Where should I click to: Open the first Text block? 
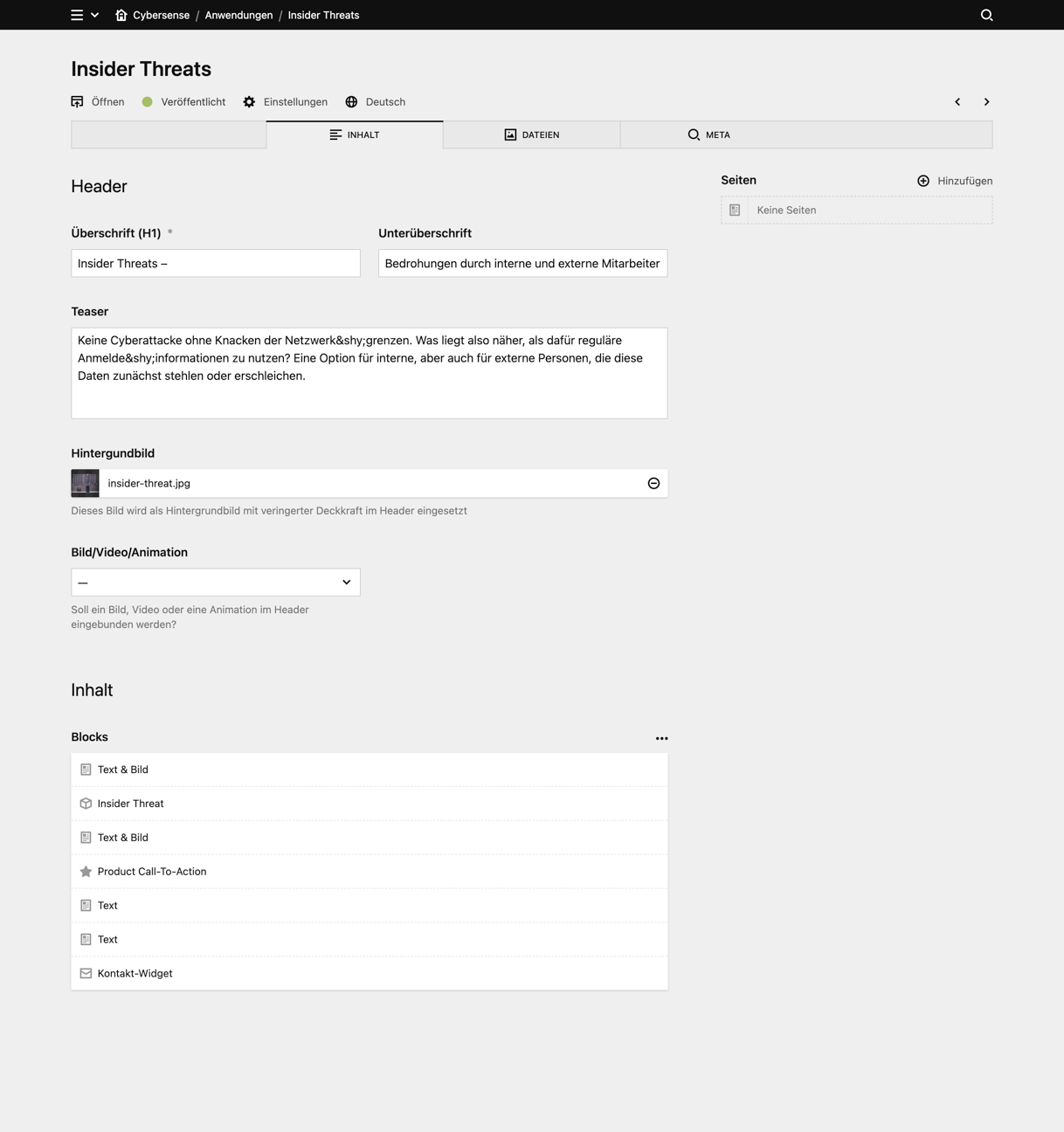click(x=370, y=906)
